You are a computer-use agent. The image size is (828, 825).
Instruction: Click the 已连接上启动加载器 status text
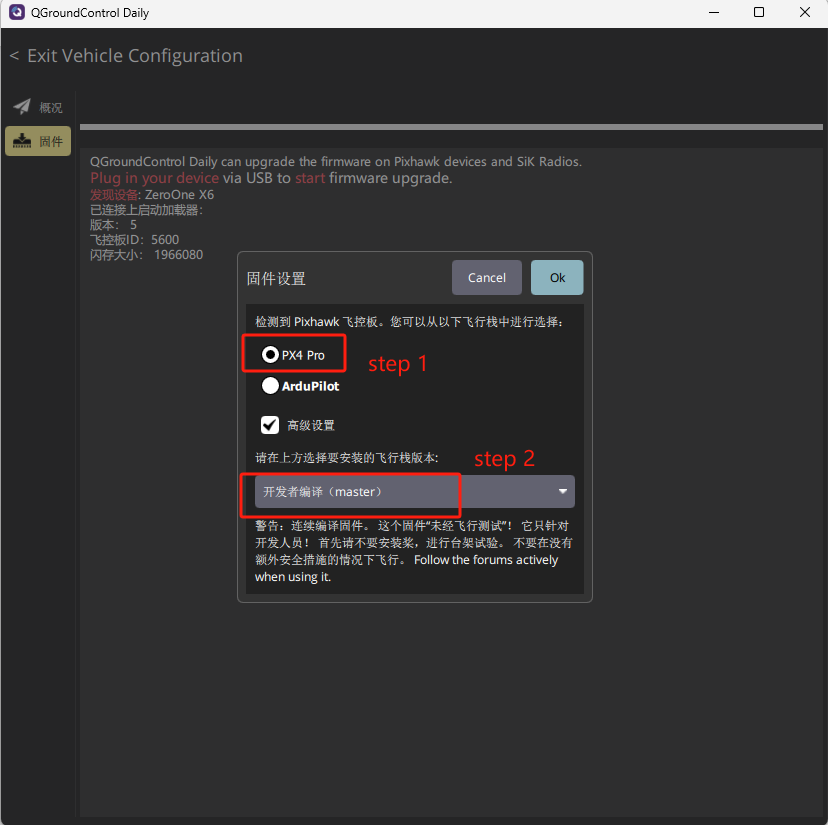tap(146, 210)
